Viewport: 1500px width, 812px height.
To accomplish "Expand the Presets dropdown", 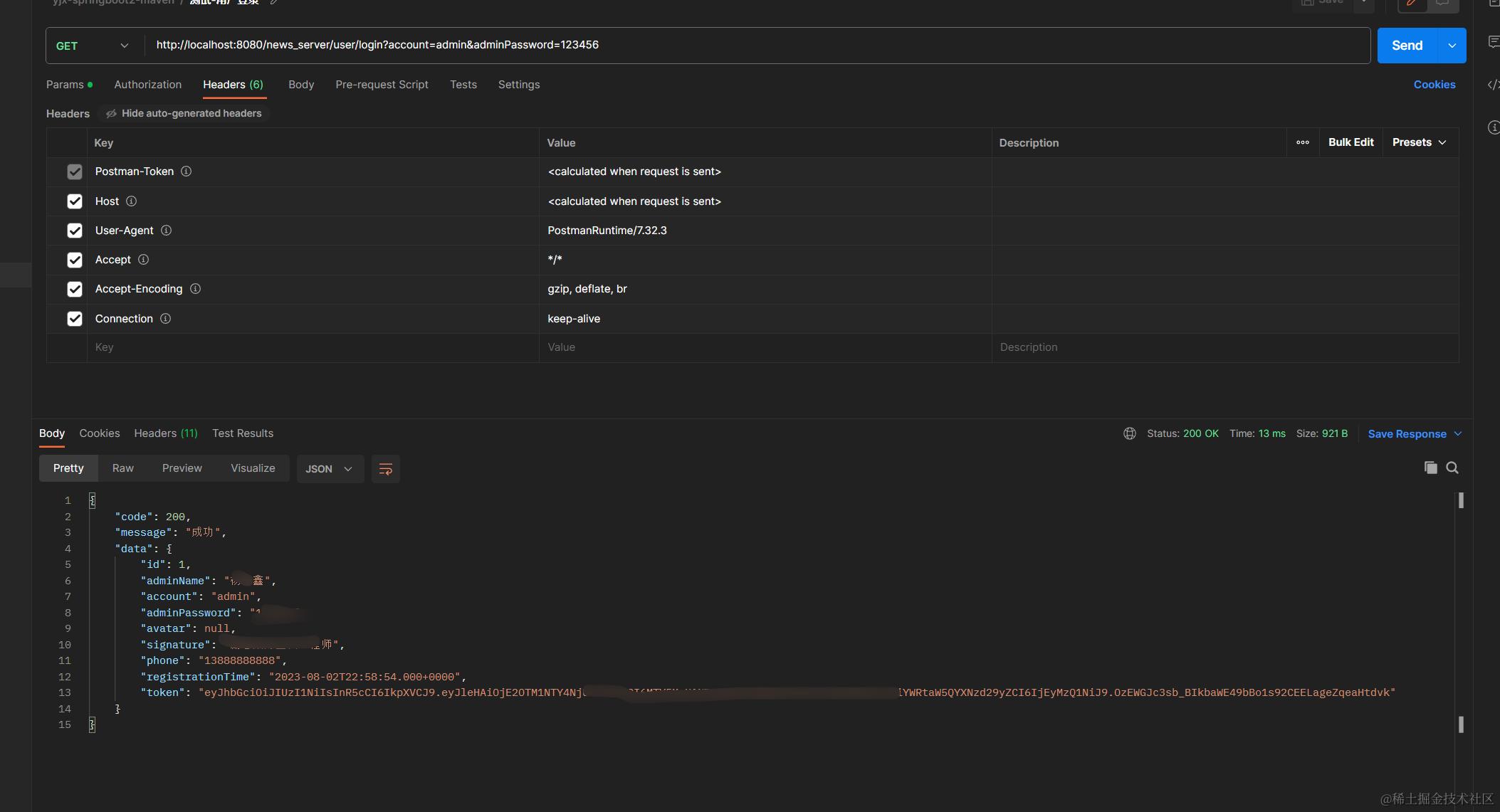I will 1419,142.
